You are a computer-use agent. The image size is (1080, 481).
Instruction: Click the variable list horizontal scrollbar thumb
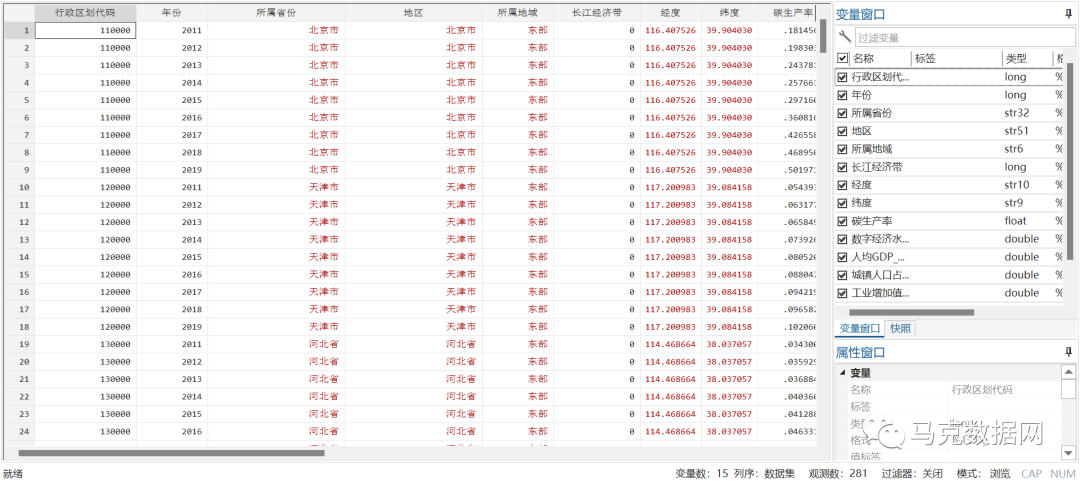click(912, 312)
